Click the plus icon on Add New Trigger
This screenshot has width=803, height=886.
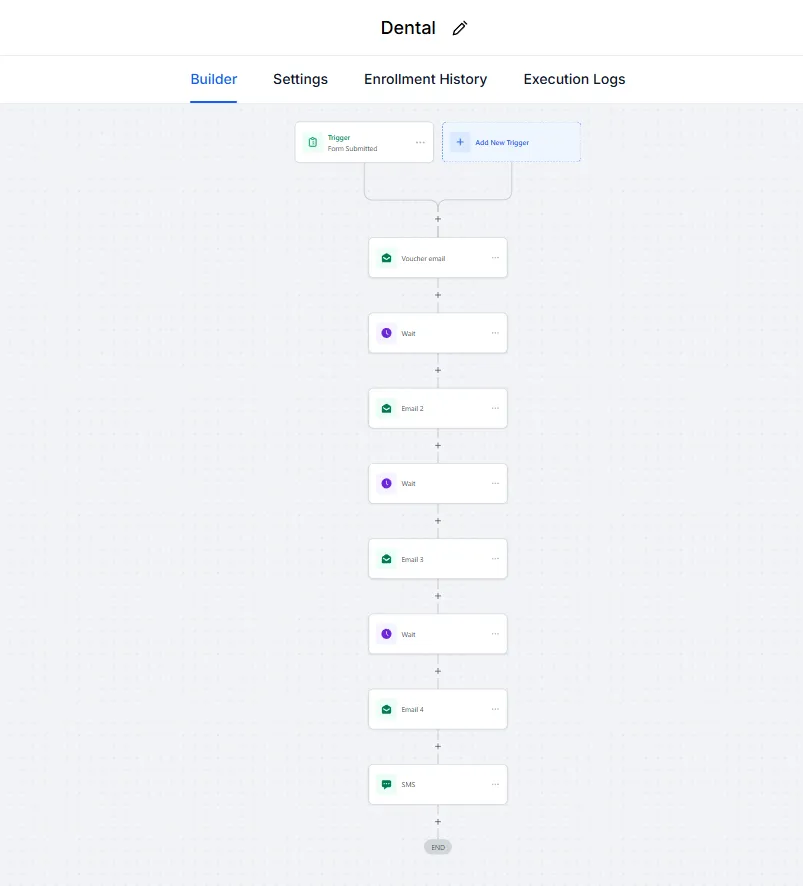(x=460, y=143)
